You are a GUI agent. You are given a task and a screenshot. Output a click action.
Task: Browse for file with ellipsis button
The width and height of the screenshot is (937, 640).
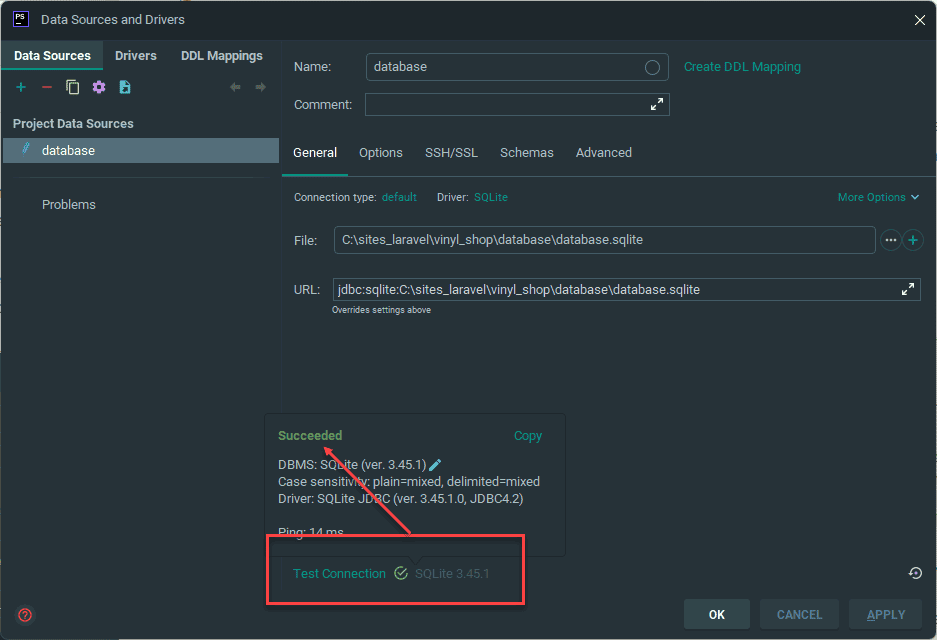[x=890, y=240]
